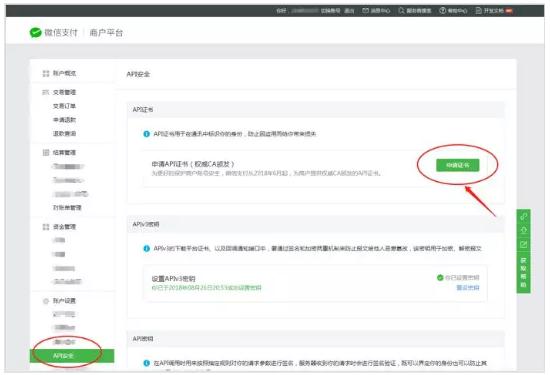Click the upload icon in green side panel
Screen dimensions: 550x375
pyautogui.click(x=523, y=230)
